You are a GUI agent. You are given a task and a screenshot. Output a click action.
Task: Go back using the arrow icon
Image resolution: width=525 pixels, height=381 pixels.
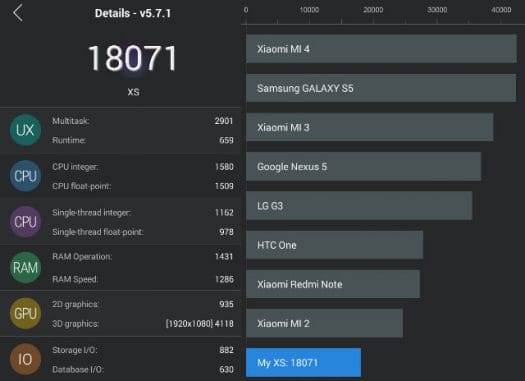pos(18,13)
